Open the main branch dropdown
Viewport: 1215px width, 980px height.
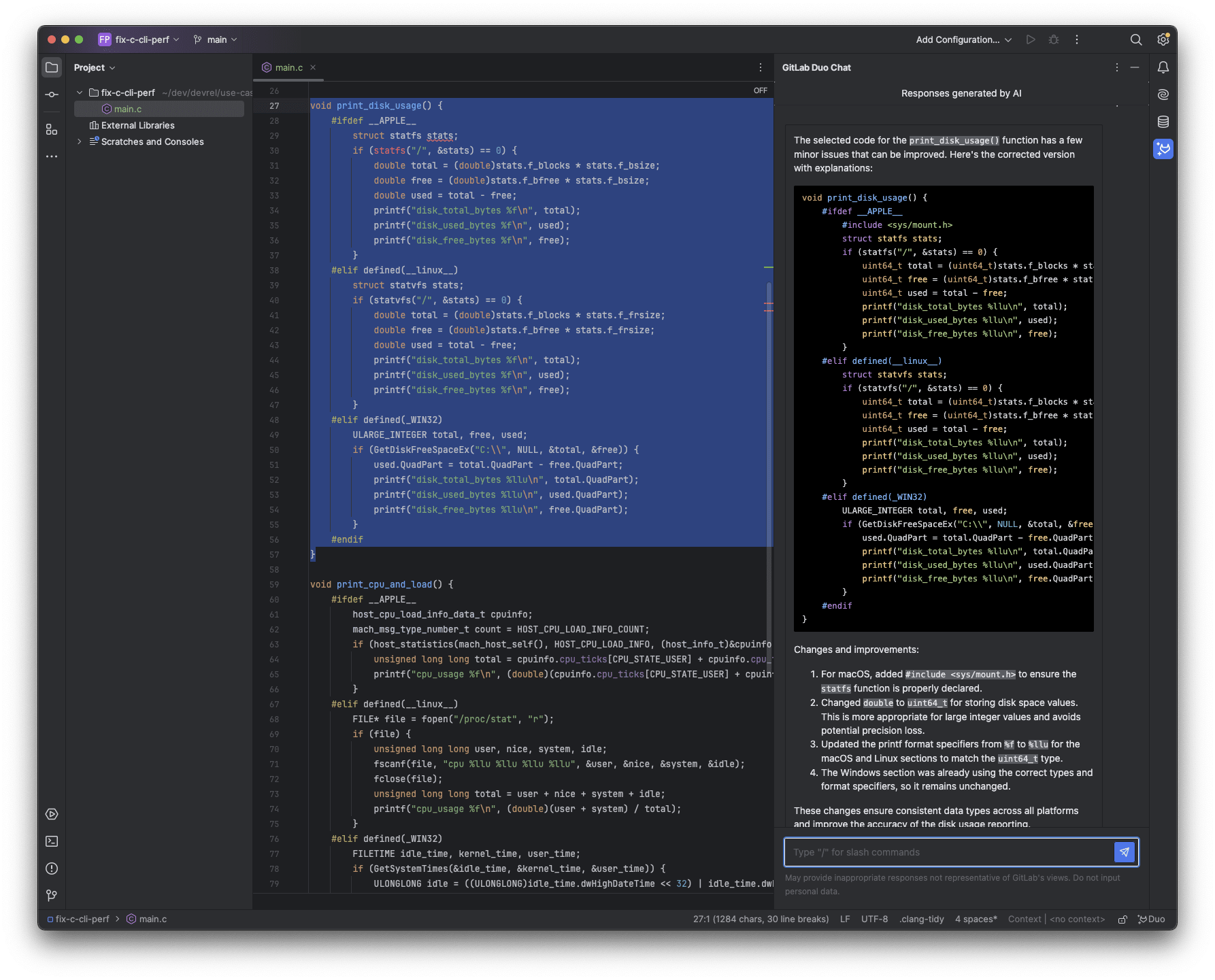pos(216,39)
